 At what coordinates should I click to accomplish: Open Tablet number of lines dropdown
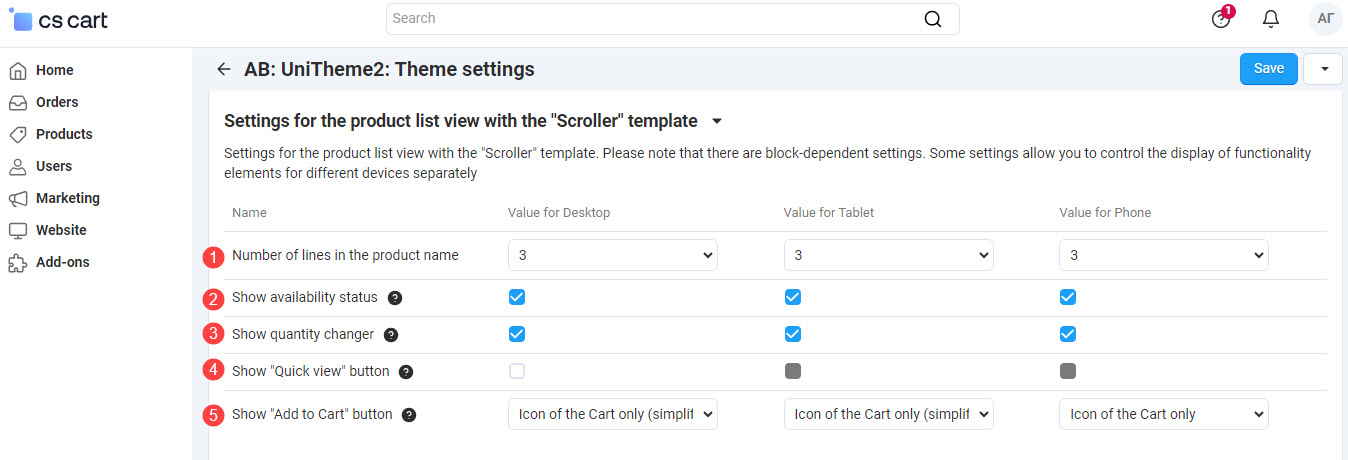(x=889, y=255)
